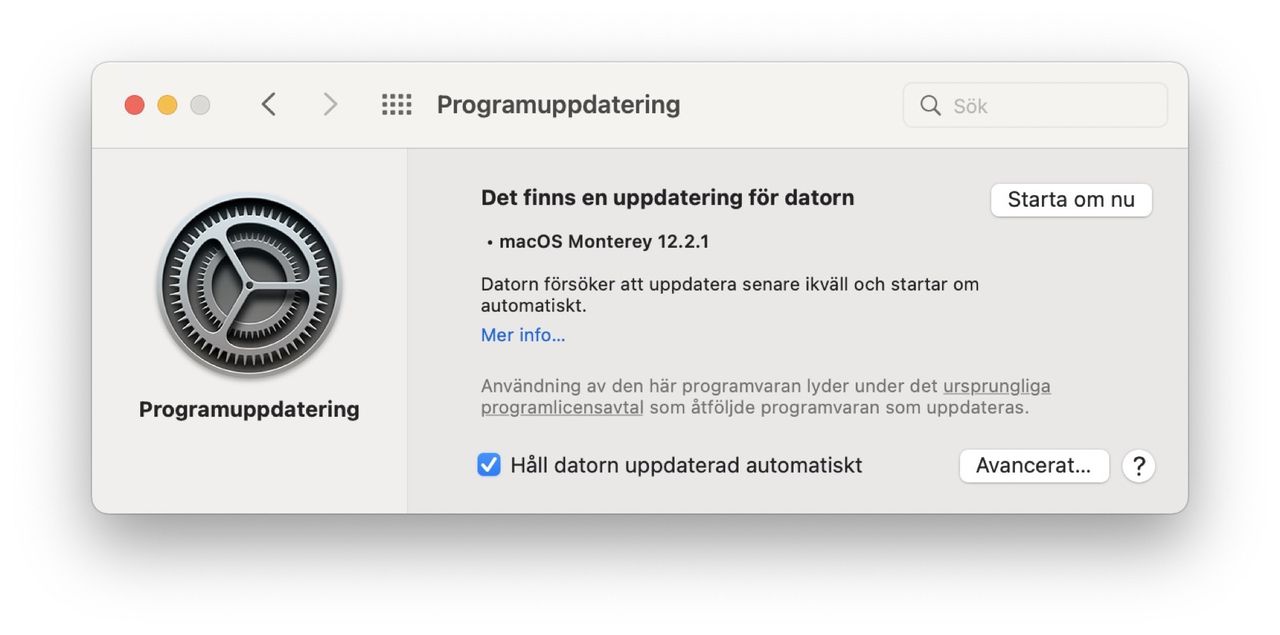This screenshot has width=1280, height=635.
Task: Expand back navigation history with the left chevron
Action: tap(268, 104)
